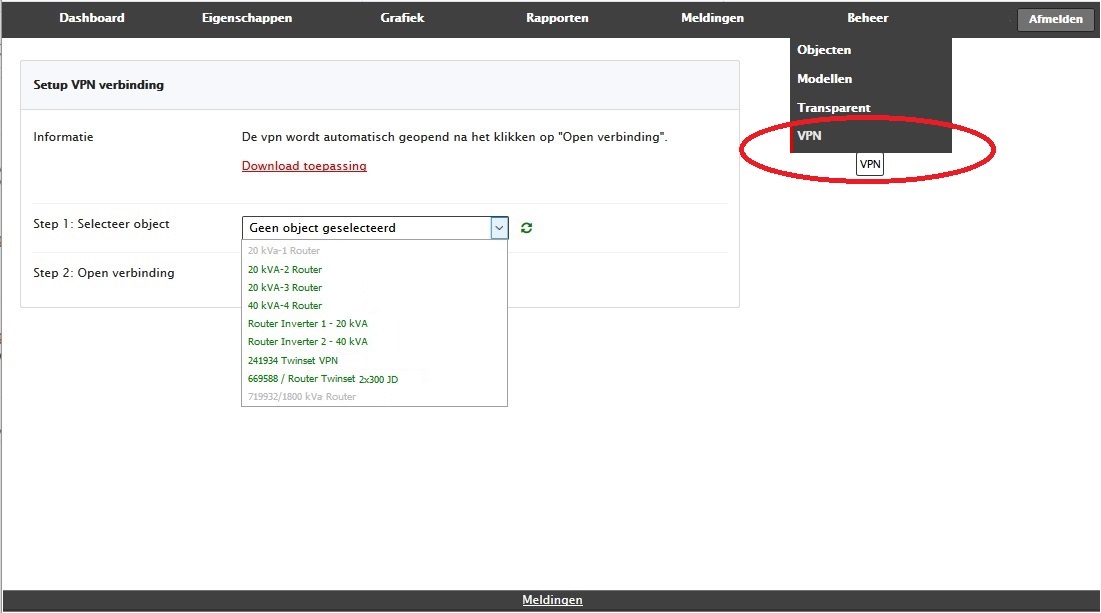Select 'Router Inverter 1 - 20 kVA'

[x=307, y=323]
